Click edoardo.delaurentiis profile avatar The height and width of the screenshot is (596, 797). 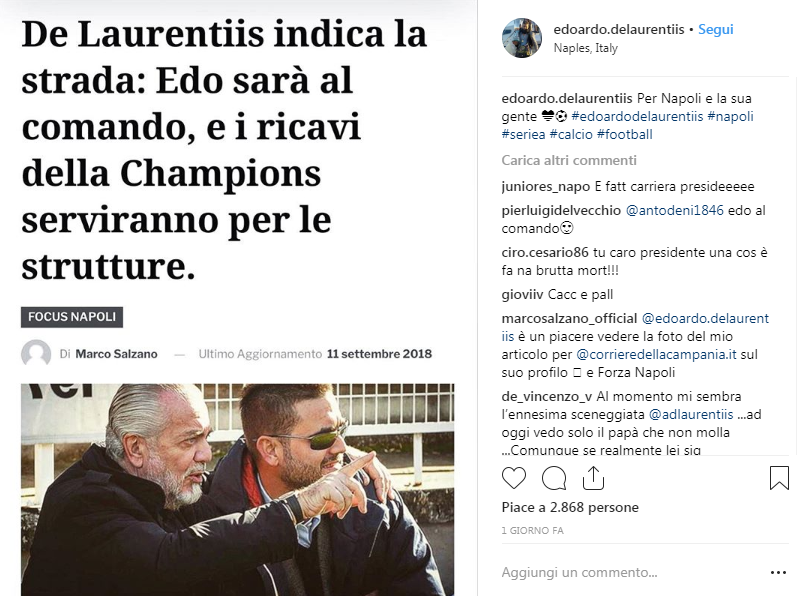522,38
